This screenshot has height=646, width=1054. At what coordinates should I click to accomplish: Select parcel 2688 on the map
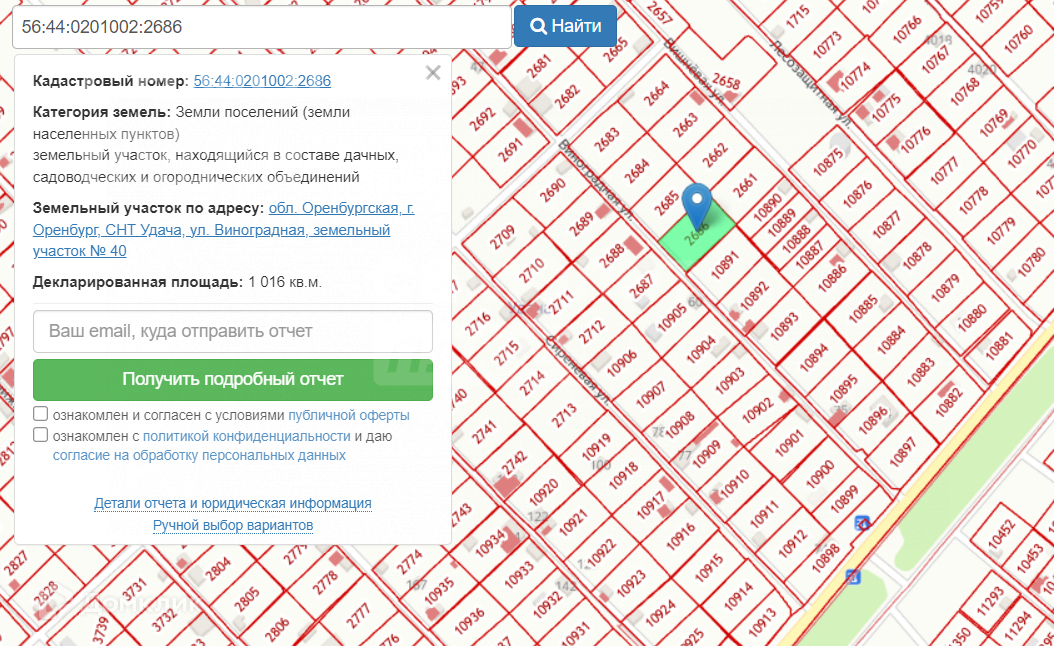(612, 256)
